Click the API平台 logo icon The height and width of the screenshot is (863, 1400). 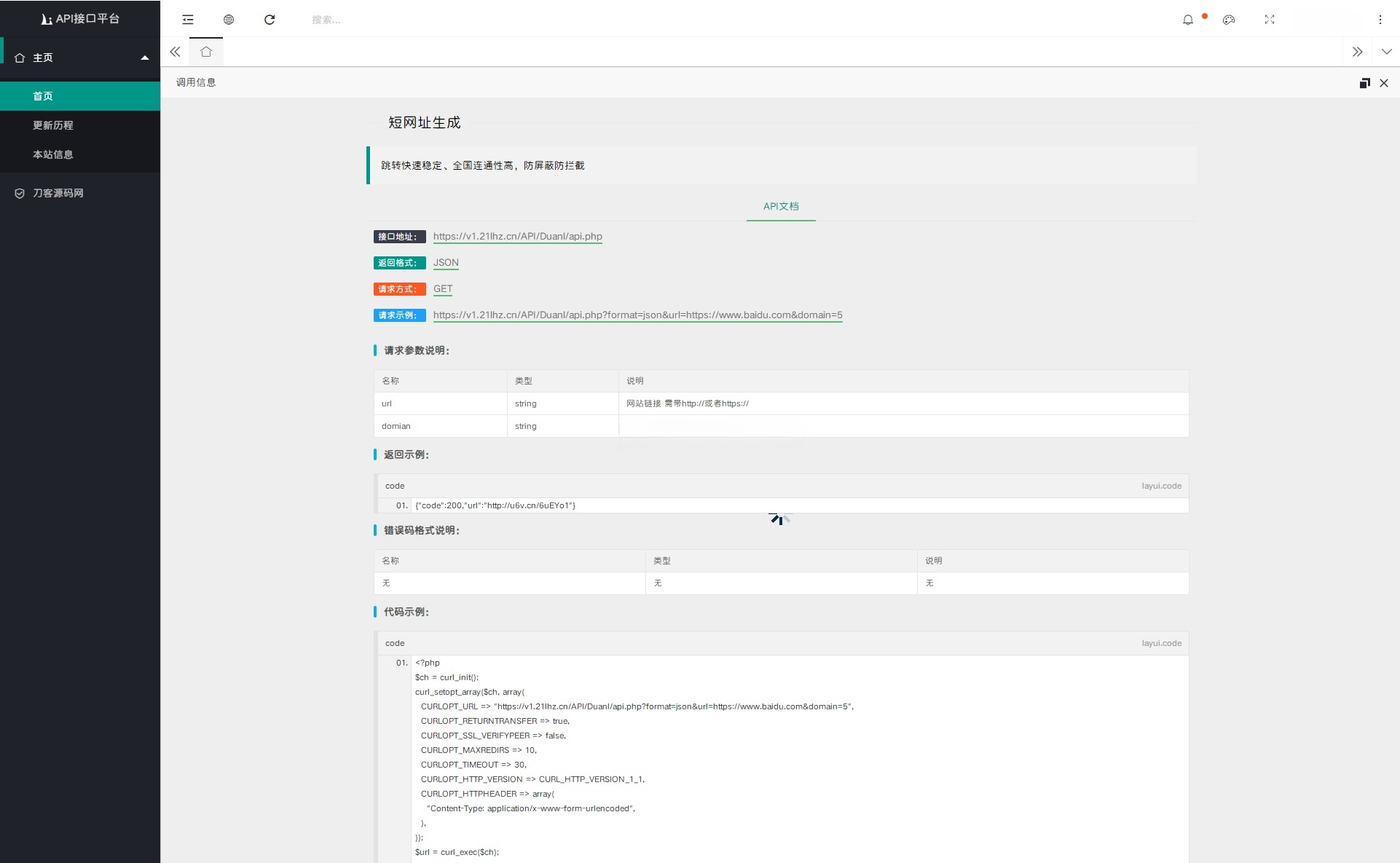[45, 19]
